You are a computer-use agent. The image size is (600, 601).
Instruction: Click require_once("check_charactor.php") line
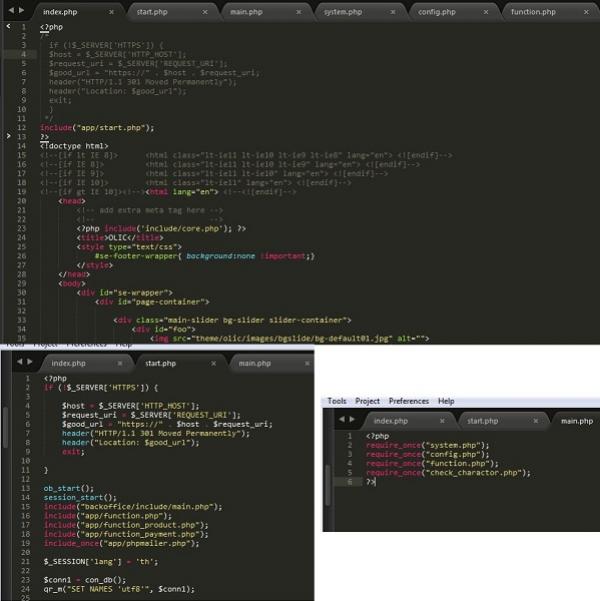coord(448,473)
